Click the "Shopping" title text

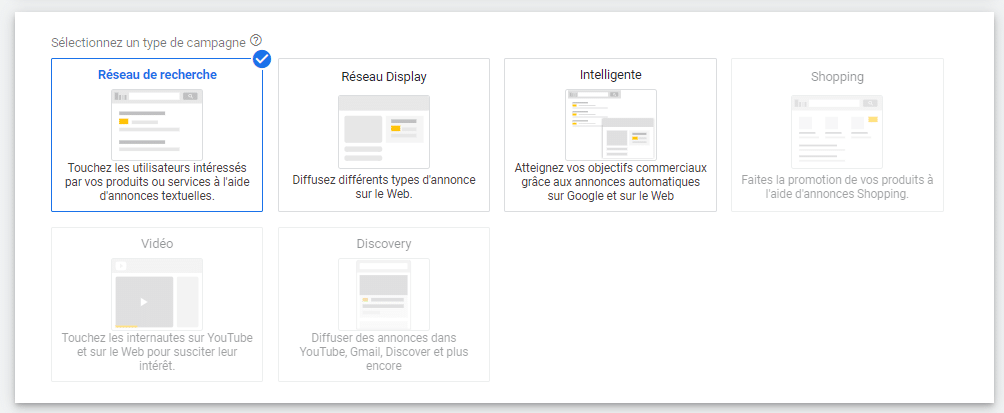[x=837, y=77]
